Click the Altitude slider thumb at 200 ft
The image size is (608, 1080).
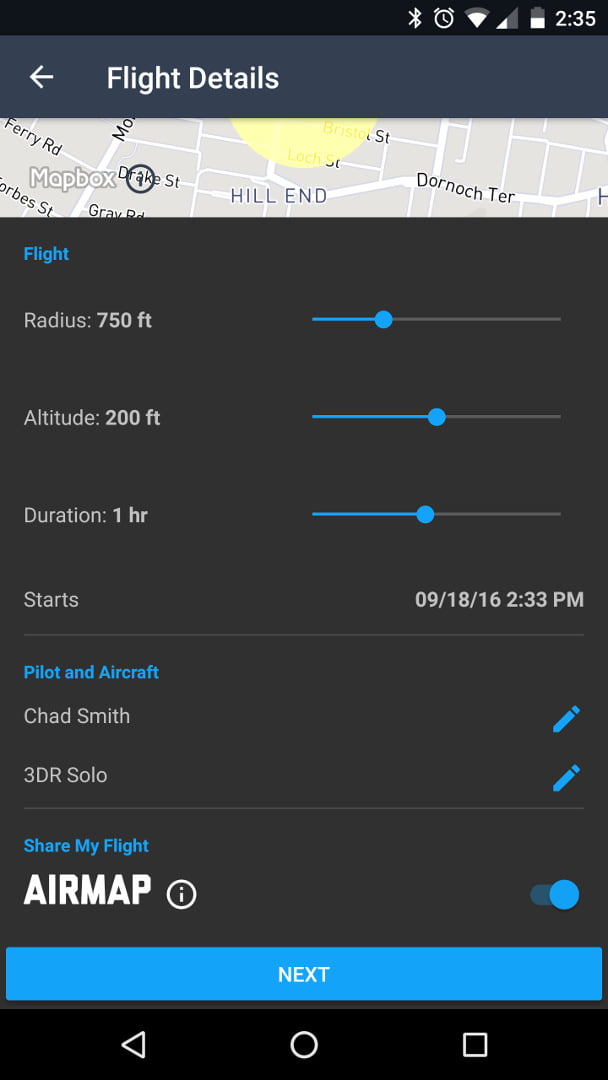tap(437, 417)
